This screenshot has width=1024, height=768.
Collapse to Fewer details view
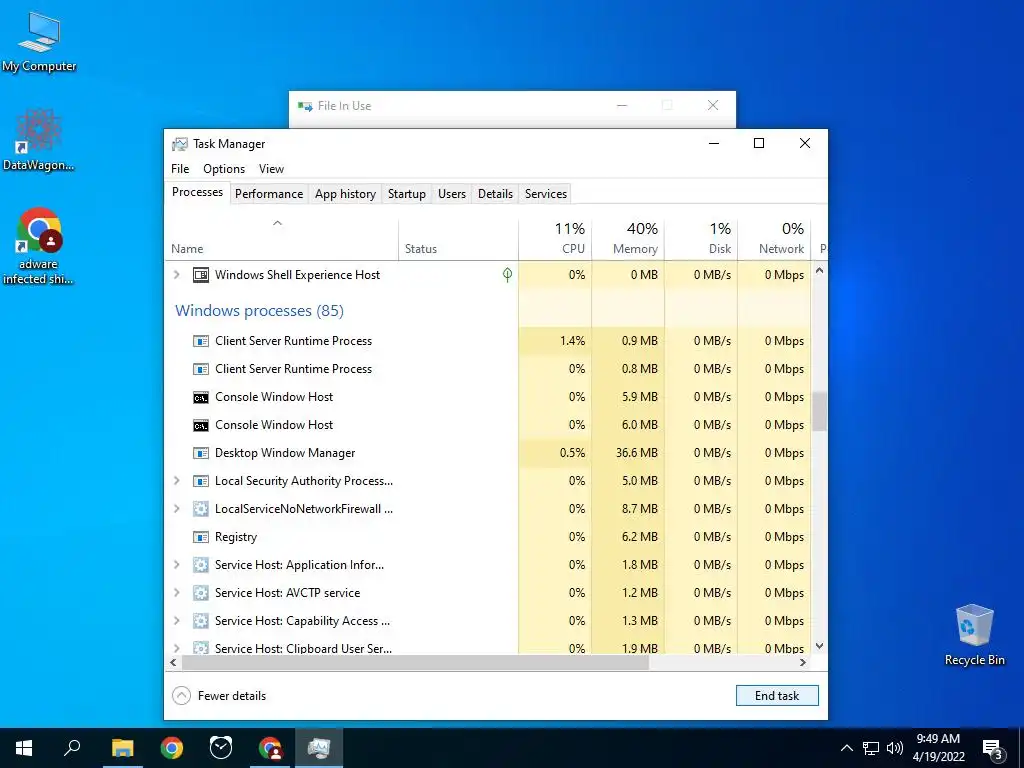click(219, 696)
